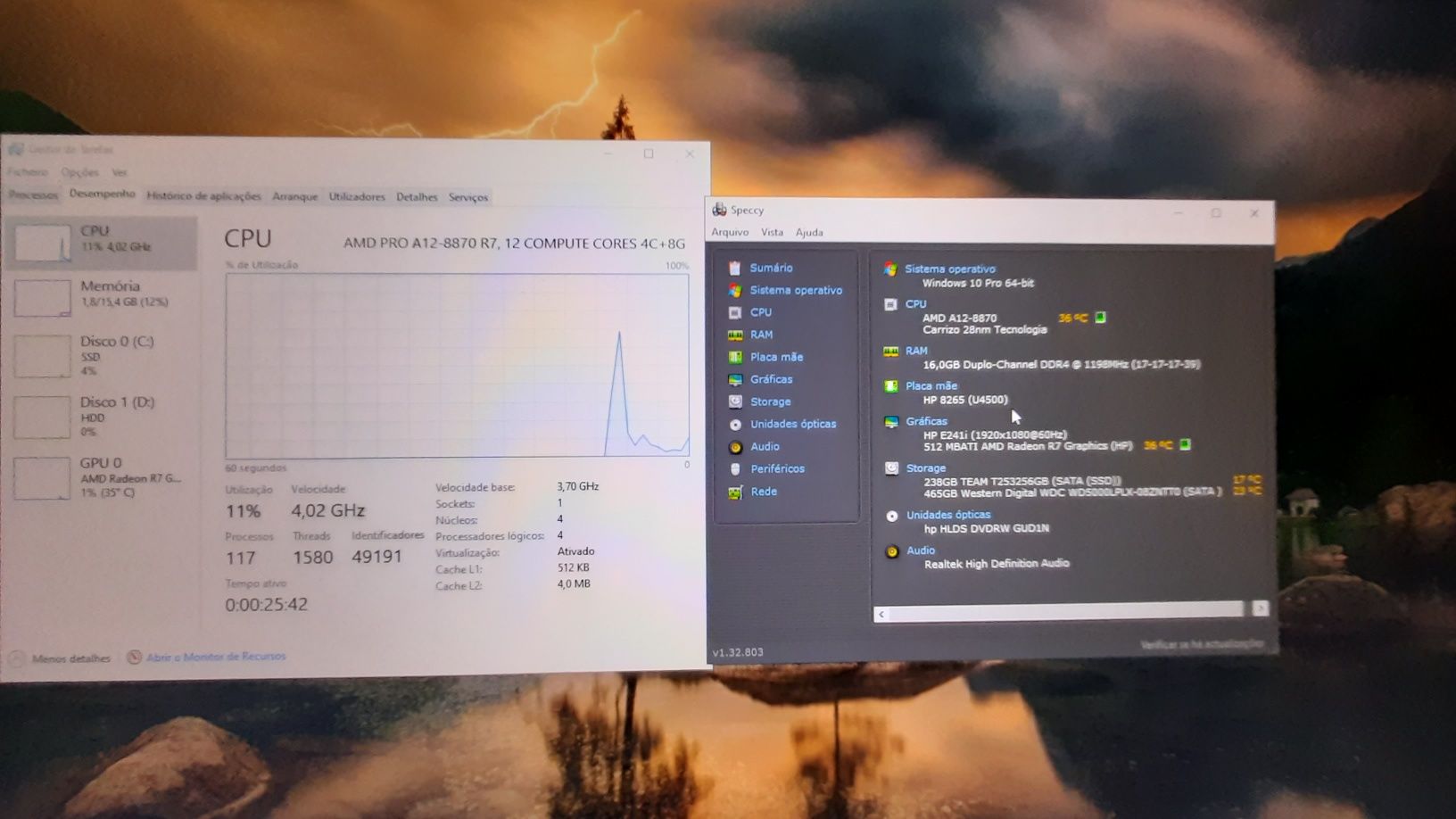The height and width of the screenshot is (819, 1456).
Task: Click the 4,02 GHz Velocidade value
Action: click(x=327, y=510)
